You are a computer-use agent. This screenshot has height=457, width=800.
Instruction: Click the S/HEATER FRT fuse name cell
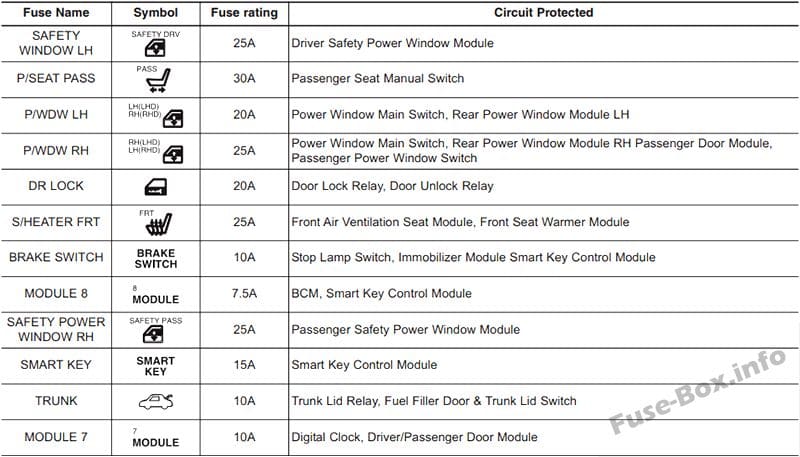56,222
